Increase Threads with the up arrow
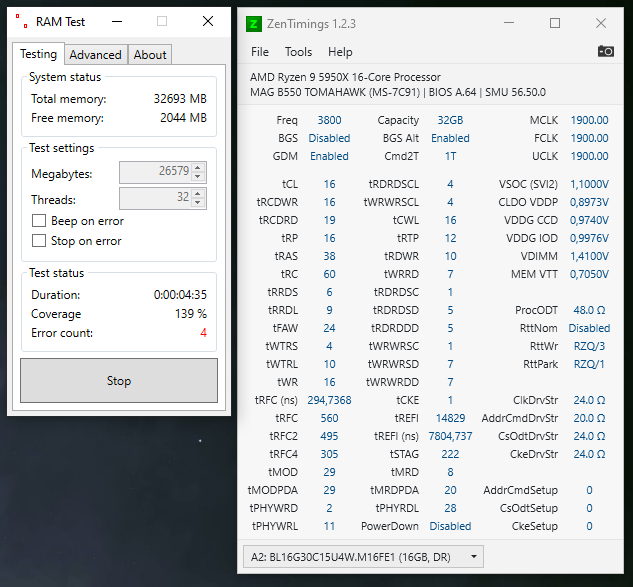Image resolution: width=633 pixels, height=587 pixels. tap(198, 193)
